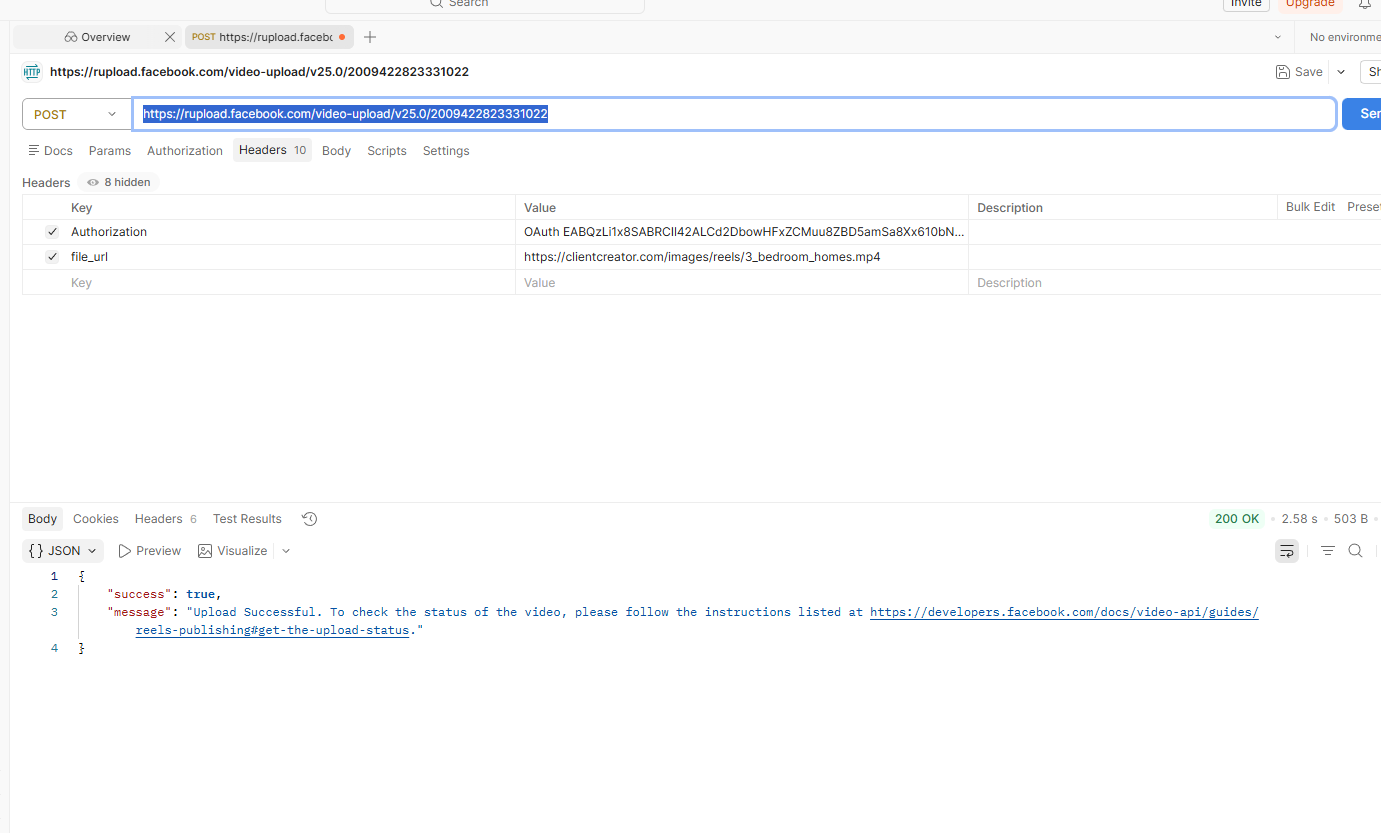Open the POST method dropdown
The image size is (1381, 833).
[x=76, y=115]
